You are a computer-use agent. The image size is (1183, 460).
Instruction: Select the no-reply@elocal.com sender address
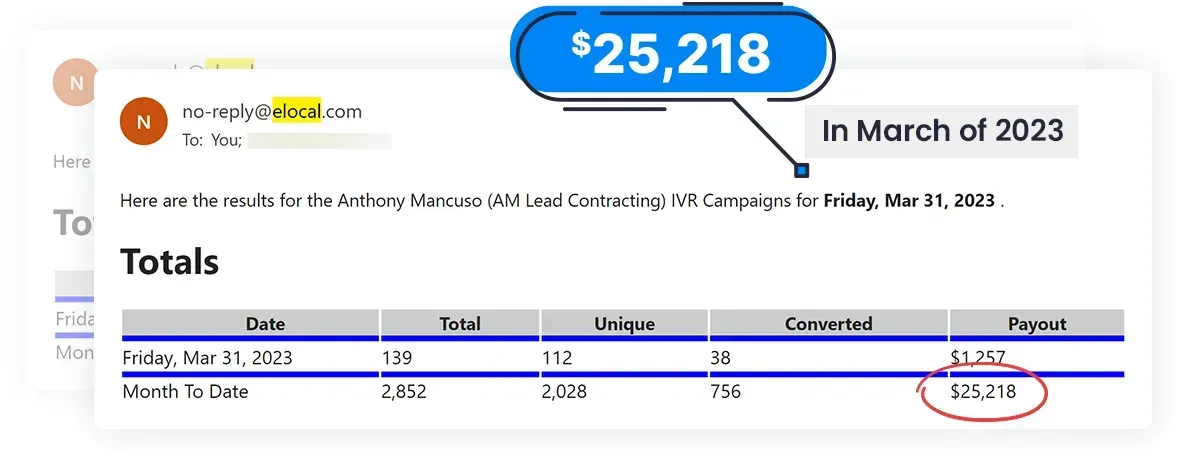(x=272, y=112)
